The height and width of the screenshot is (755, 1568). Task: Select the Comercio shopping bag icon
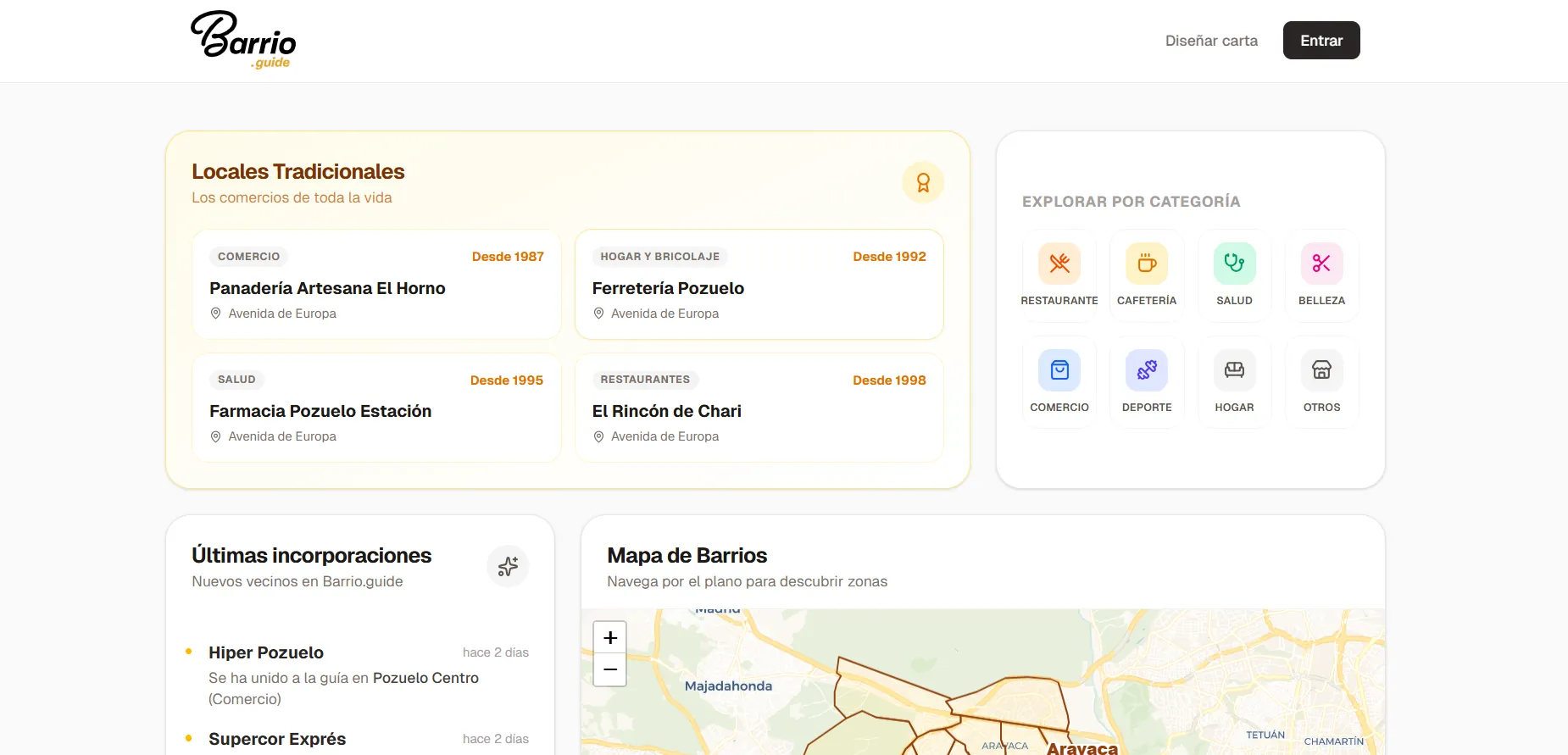tap(1059, 370)
